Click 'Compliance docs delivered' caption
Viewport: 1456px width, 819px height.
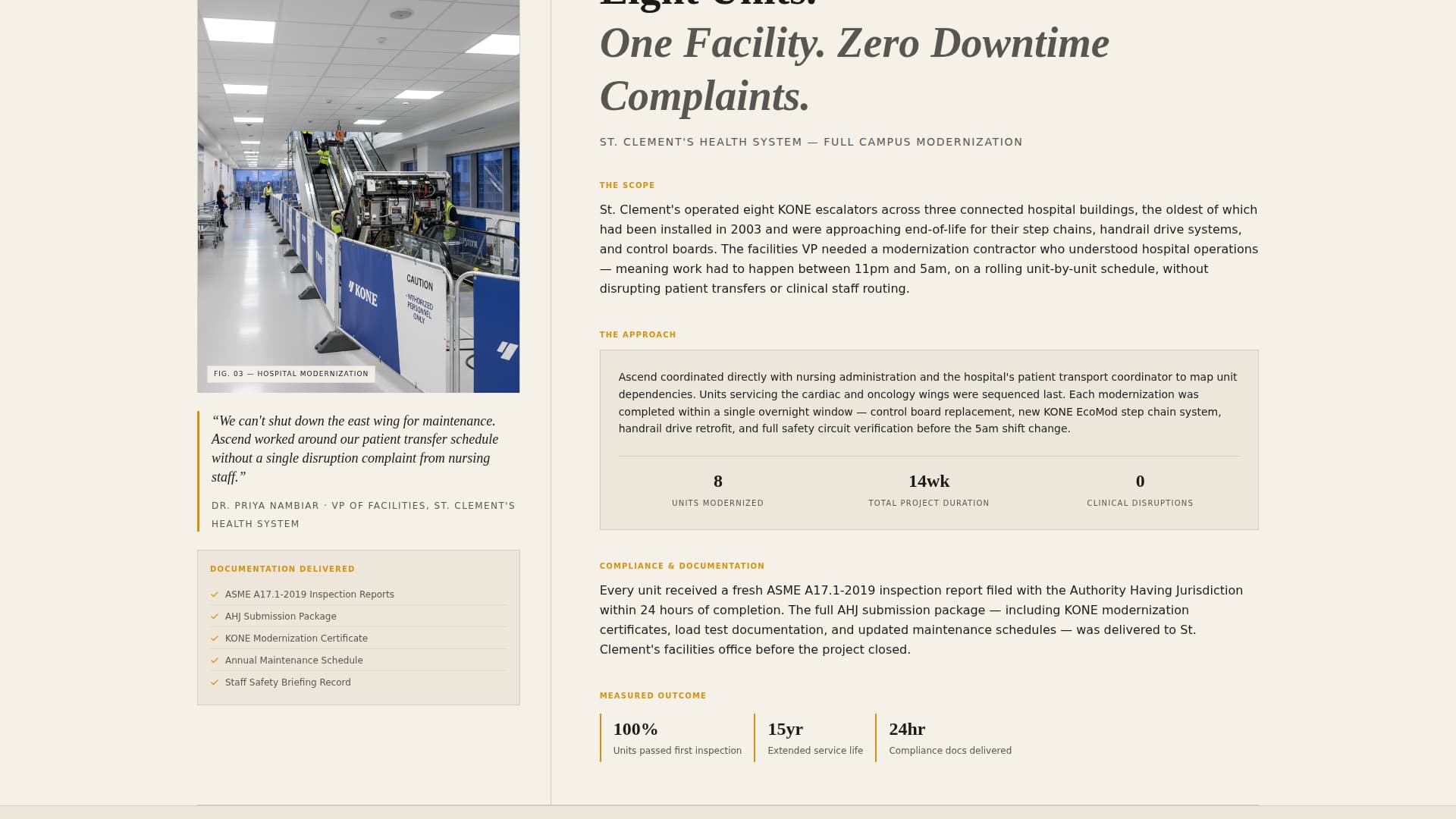click(x=950, y=751)
